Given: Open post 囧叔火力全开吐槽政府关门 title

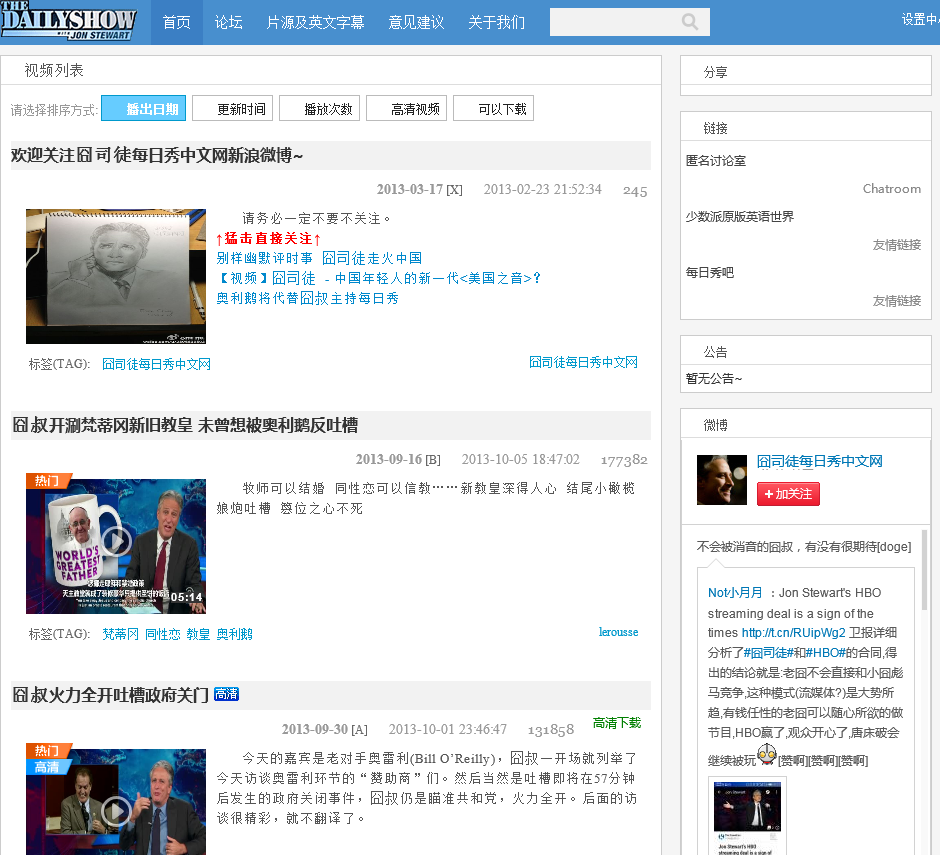Looking at the screenshot, I should pyautogui.click(x=110, y=695).
